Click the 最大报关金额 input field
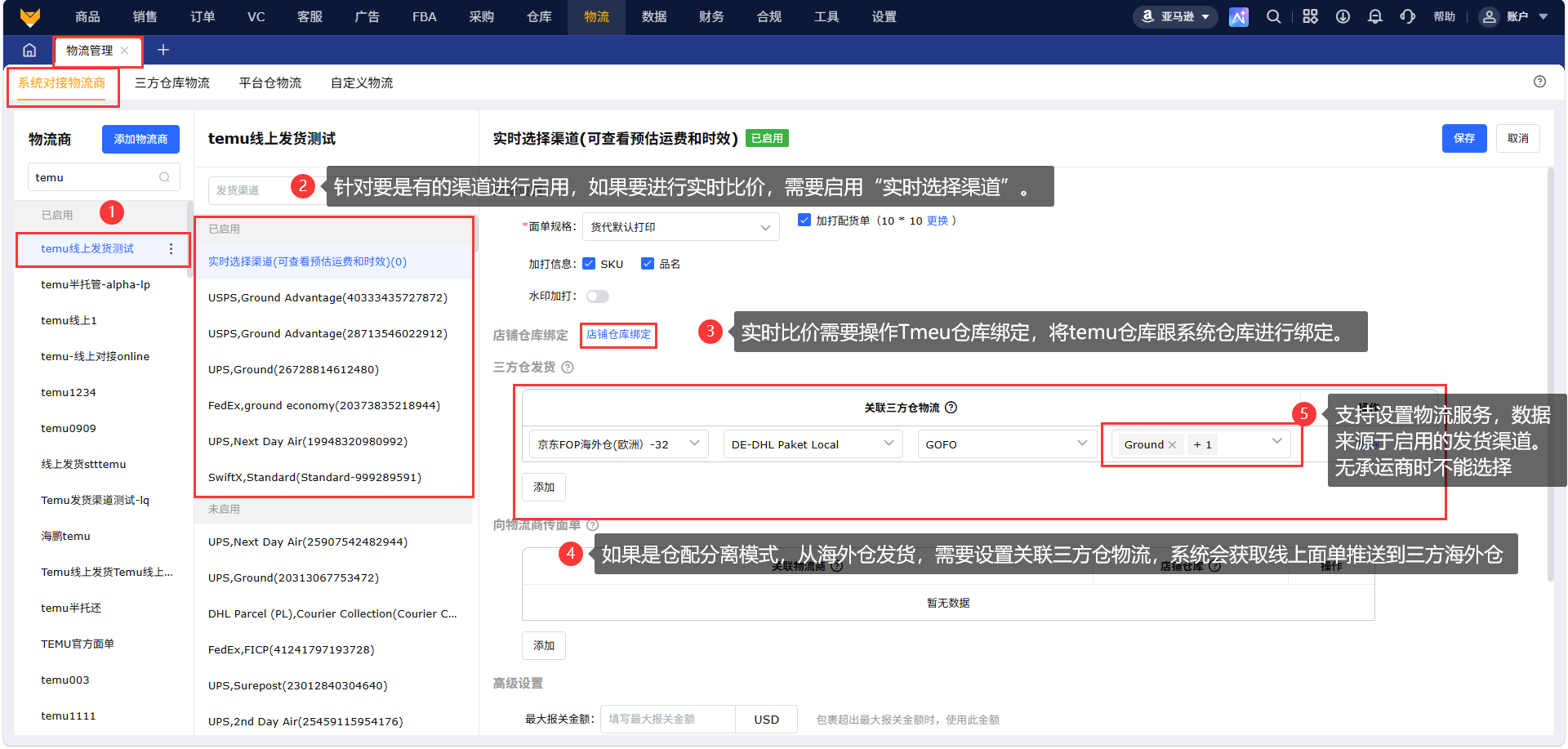 click(668, 720)
